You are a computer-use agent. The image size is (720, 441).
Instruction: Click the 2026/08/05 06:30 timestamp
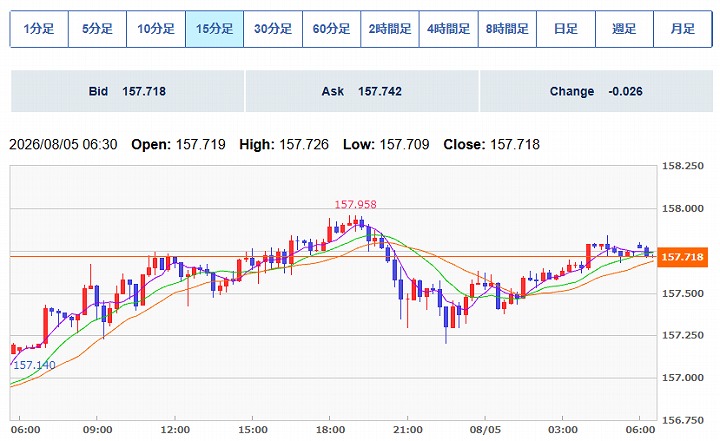[x=63, y=145]
